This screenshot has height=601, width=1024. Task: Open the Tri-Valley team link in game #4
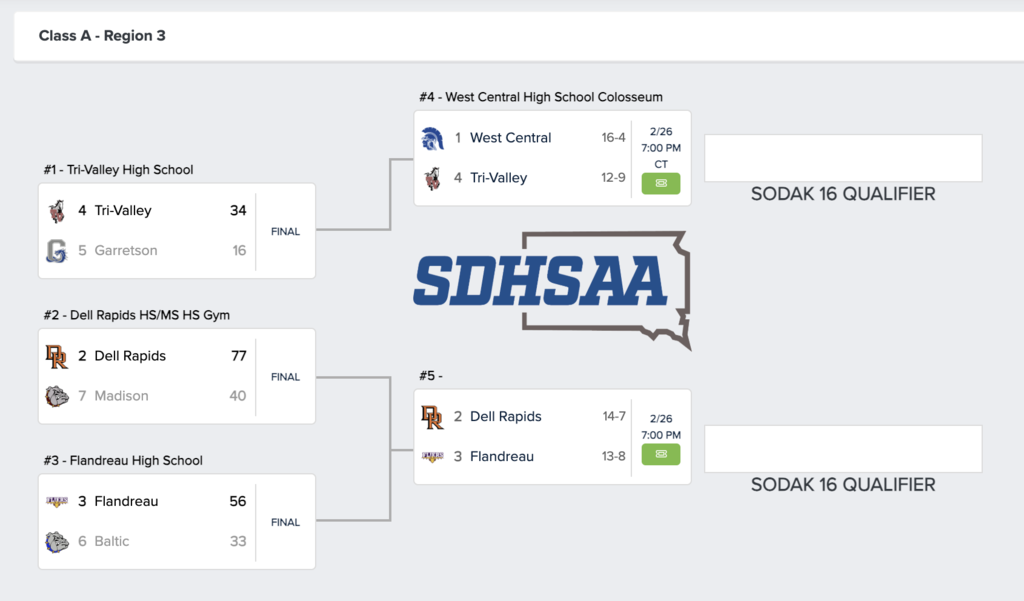click(498, 177)
